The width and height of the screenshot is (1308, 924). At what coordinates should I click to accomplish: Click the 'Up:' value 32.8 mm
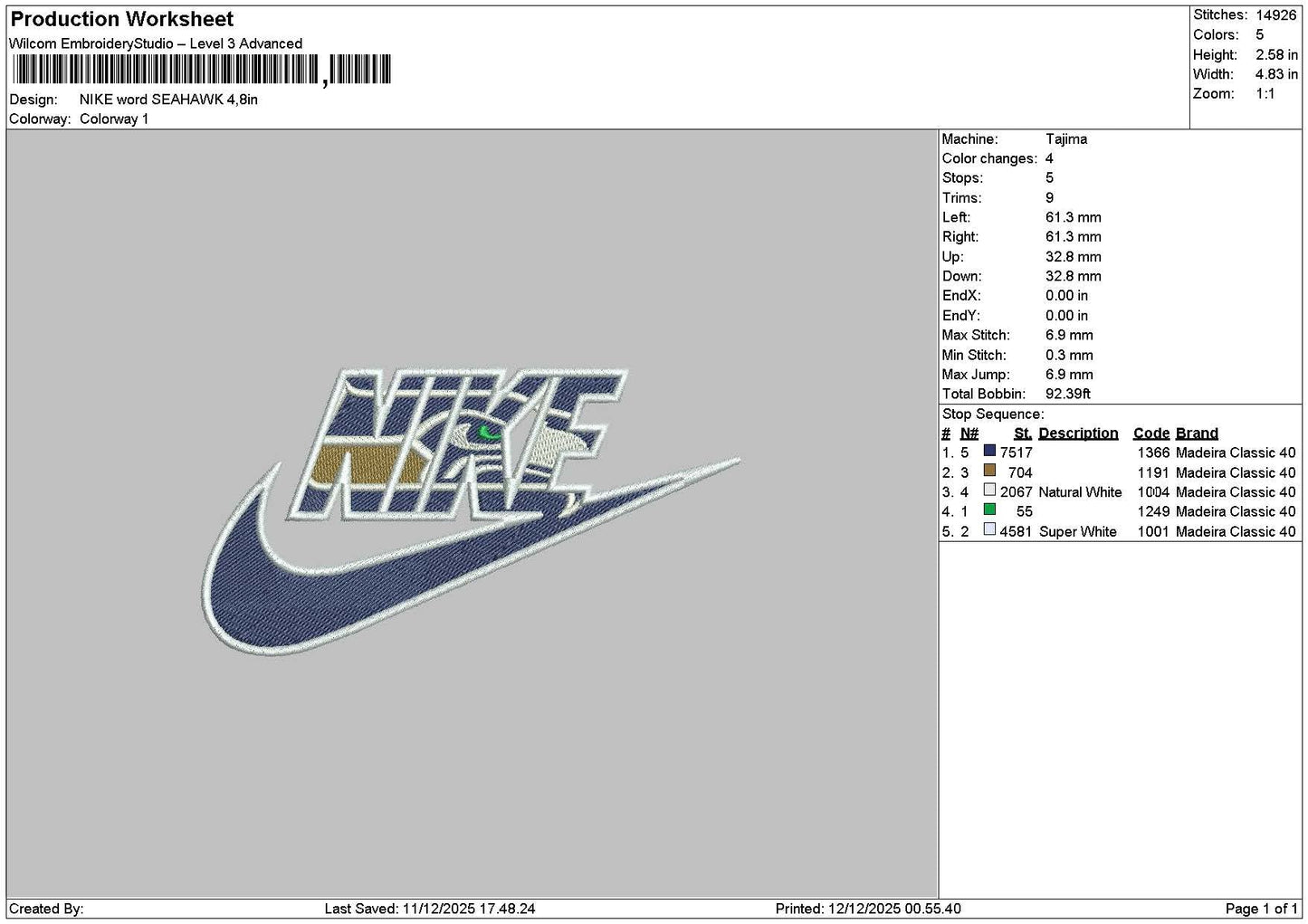(x=1074, y=257)
